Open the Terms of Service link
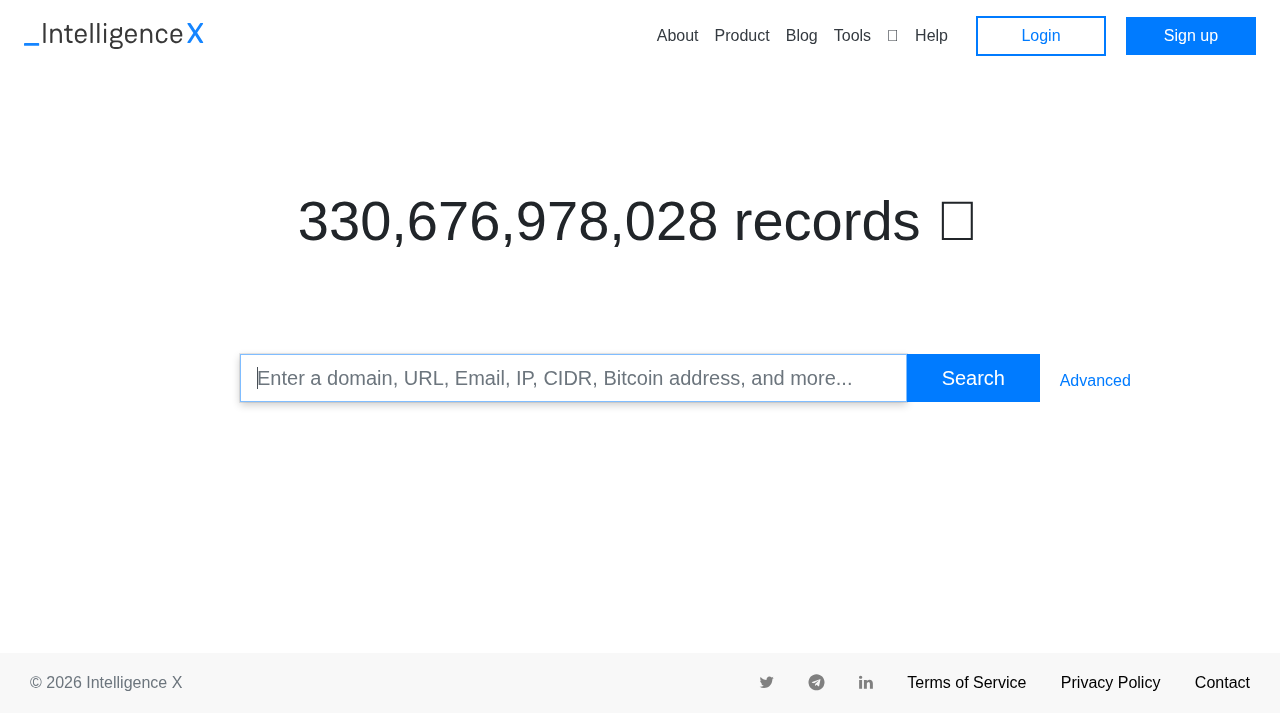 966,683
